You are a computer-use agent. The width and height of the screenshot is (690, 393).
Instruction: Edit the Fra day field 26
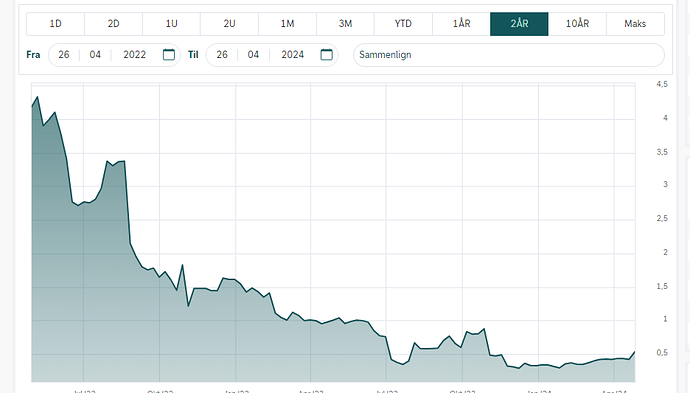[x=64, y=55]
